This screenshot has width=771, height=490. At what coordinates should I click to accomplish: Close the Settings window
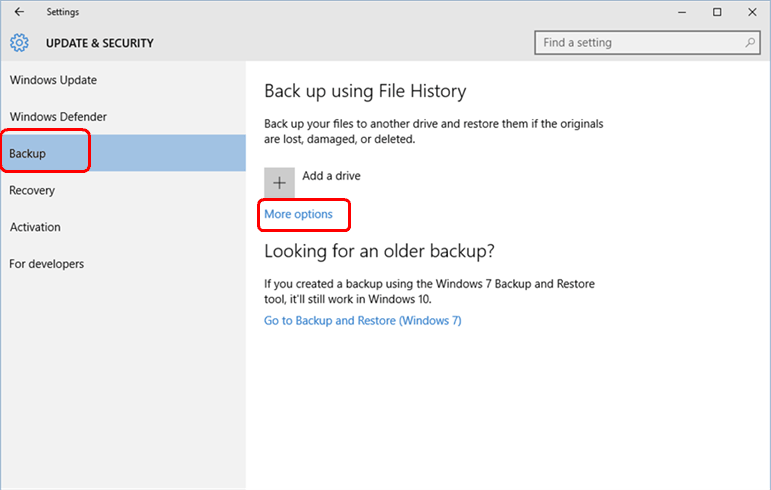[751, 12]
